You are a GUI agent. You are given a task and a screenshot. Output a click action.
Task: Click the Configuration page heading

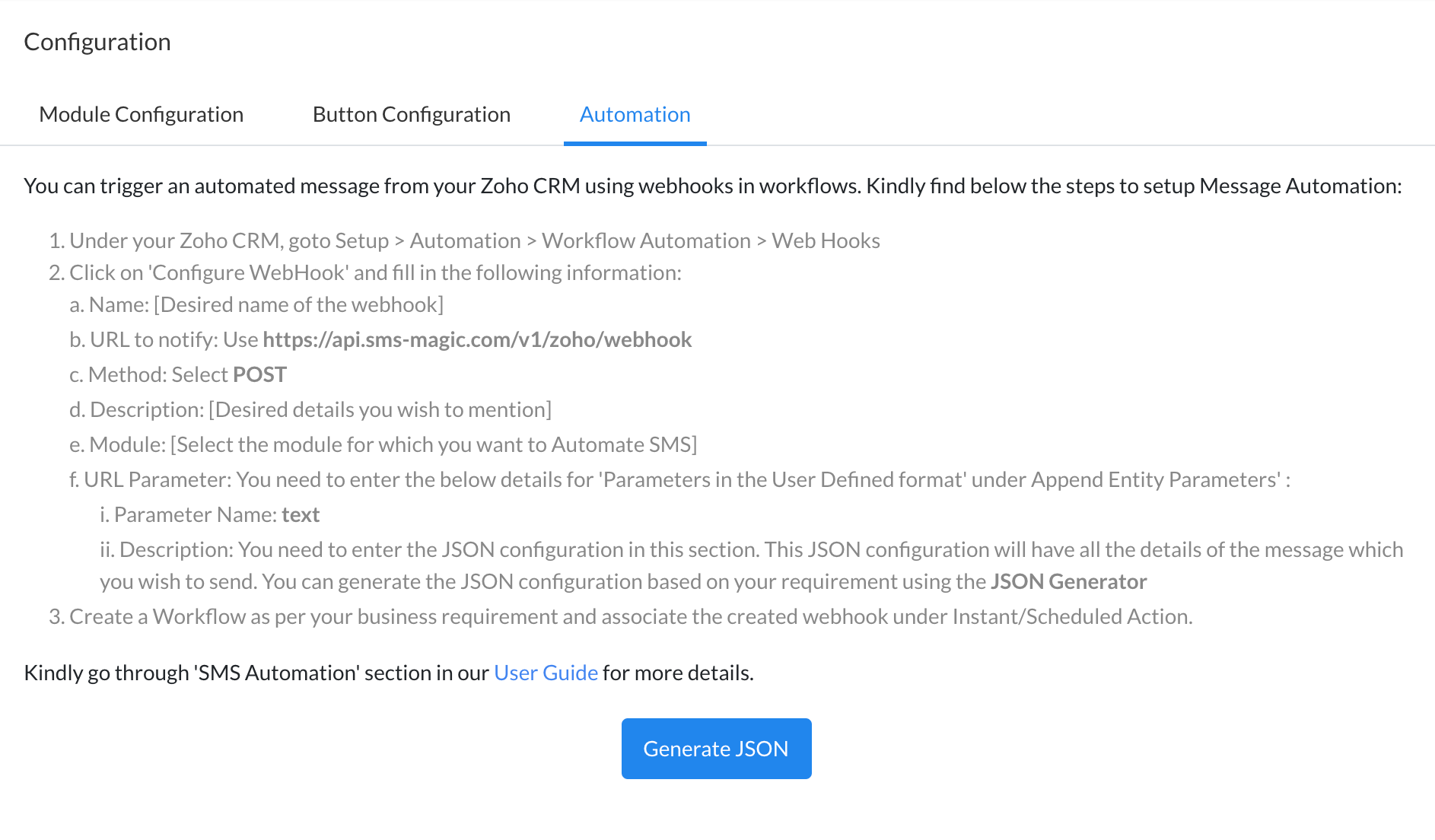tap(97, 42)
